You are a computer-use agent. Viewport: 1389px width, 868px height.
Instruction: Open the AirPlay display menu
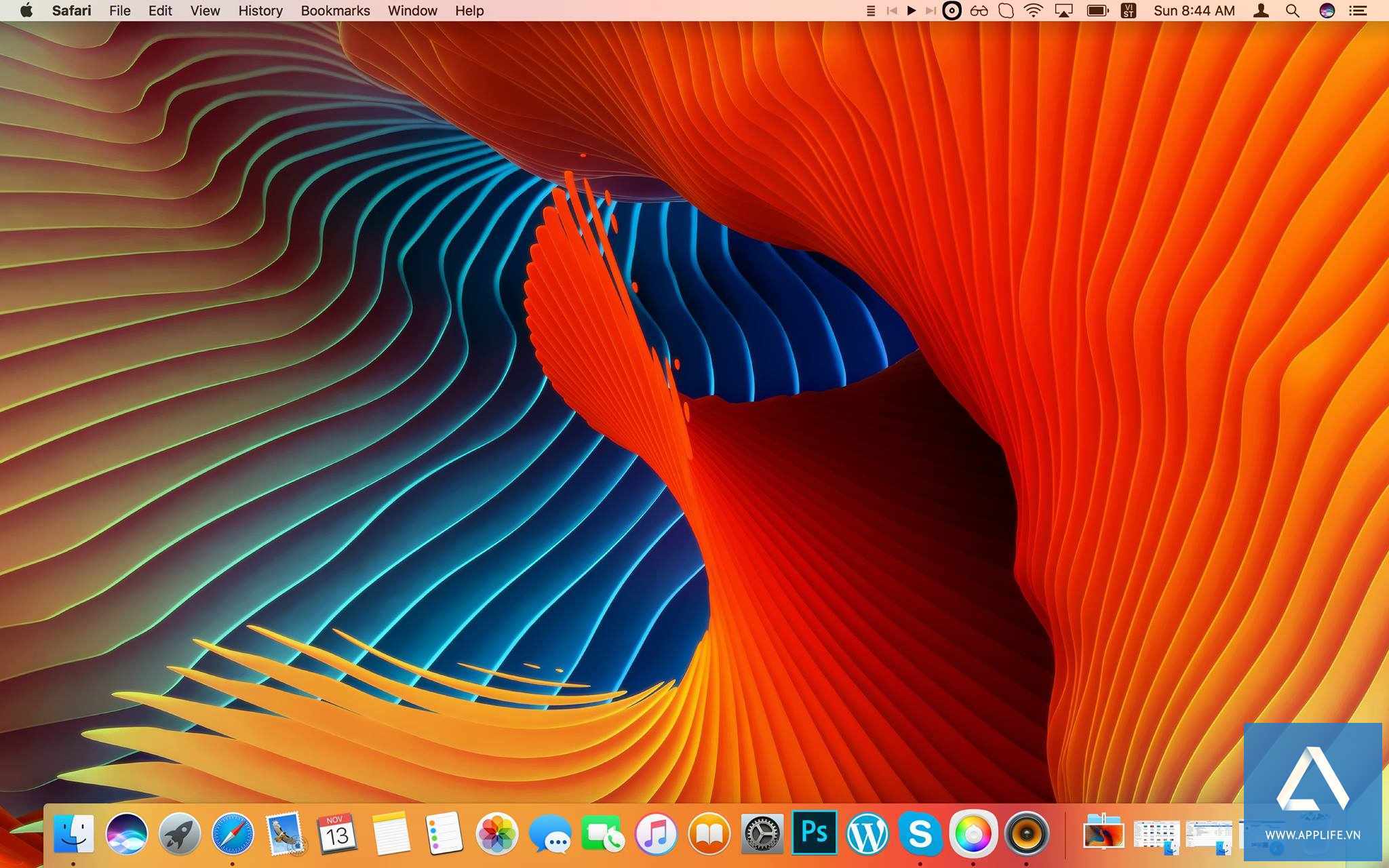(1063, 11)
